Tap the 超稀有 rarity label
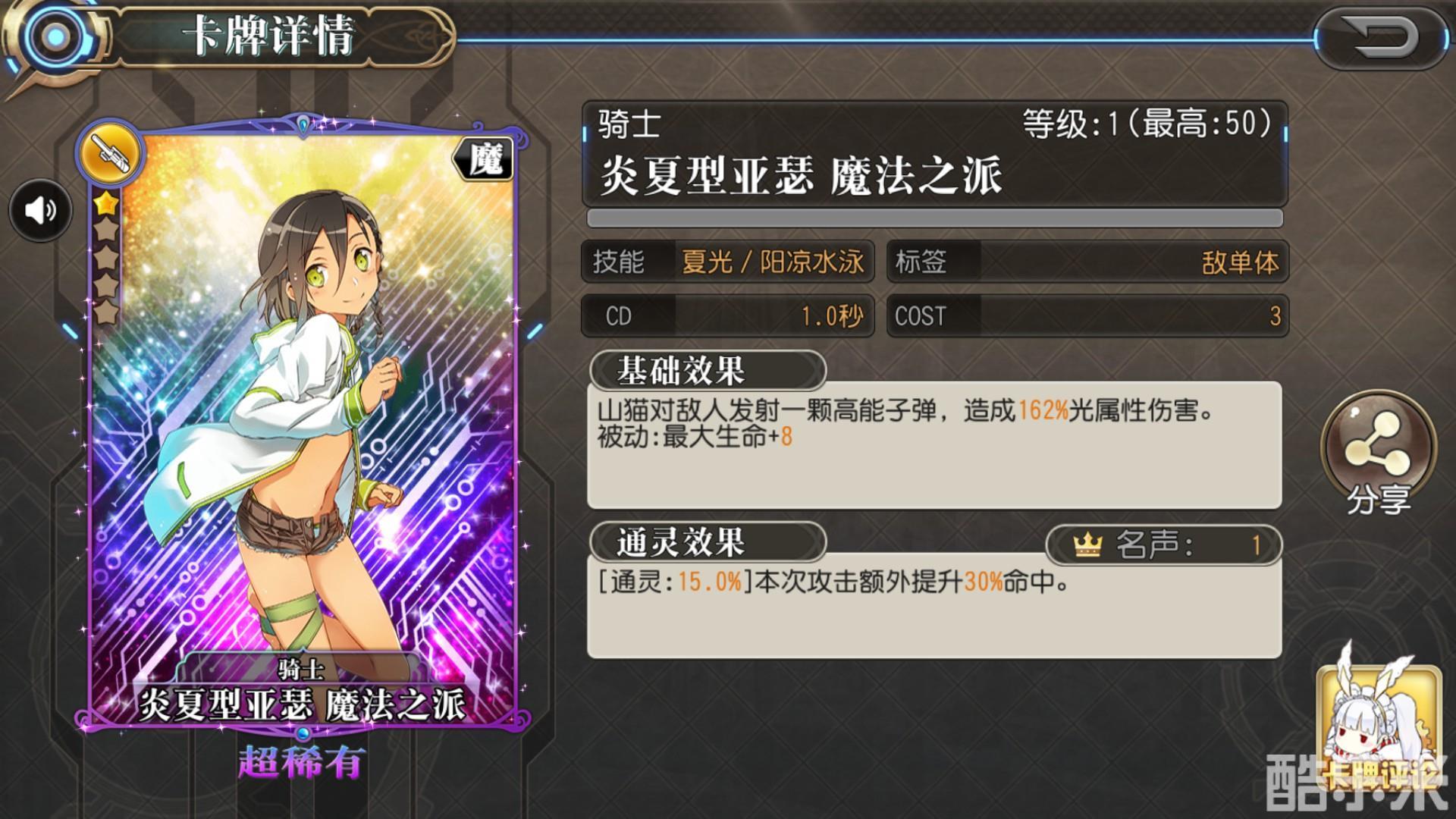 click(x=302, y=762)
